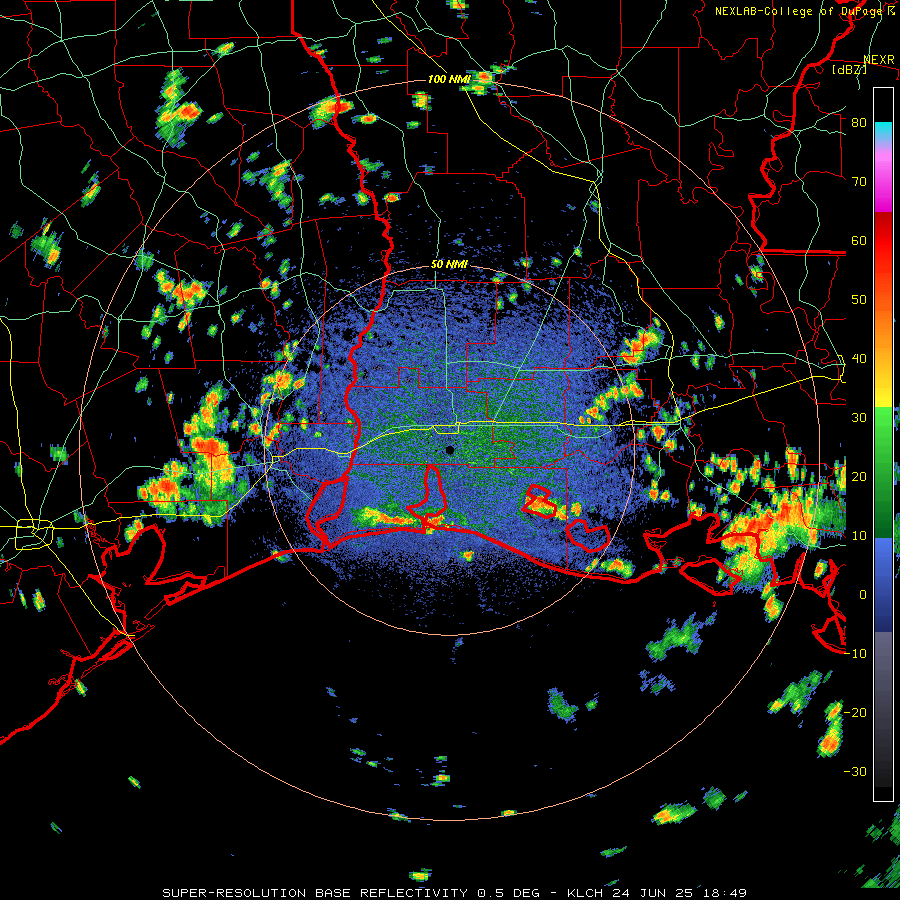Screen dimensions: 900x900
Task: Click the -30 value on the dBZ scale
Action: pos(855,772)
